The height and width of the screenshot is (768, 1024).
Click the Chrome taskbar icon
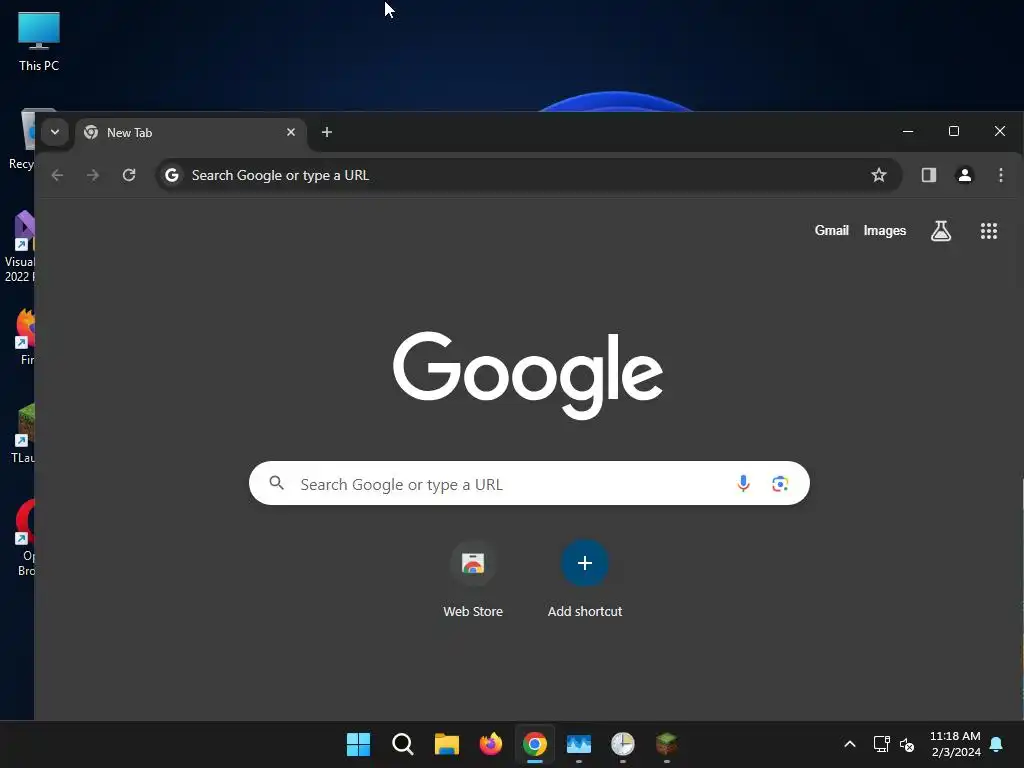pyautogui.click(x=534, y=744)
